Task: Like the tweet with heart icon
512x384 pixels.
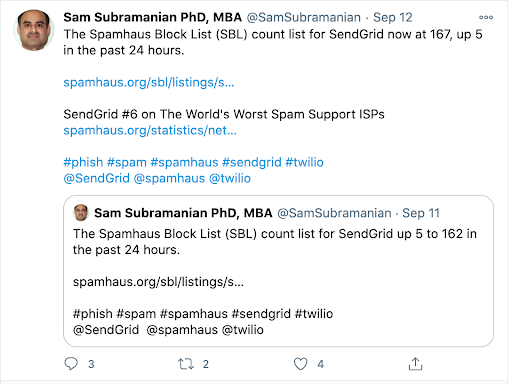Action: [x=300, y=364]
